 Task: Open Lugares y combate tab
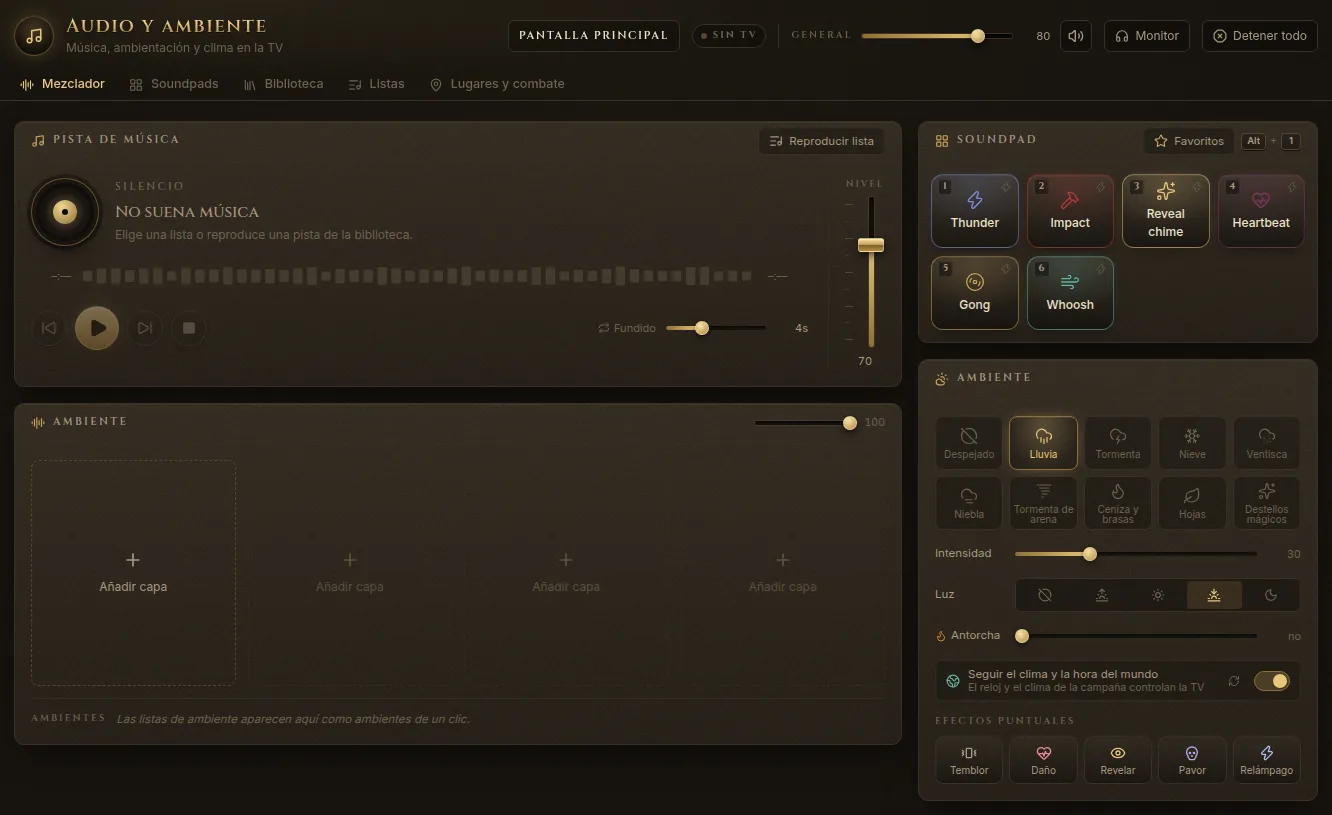[x=497, y=85]
